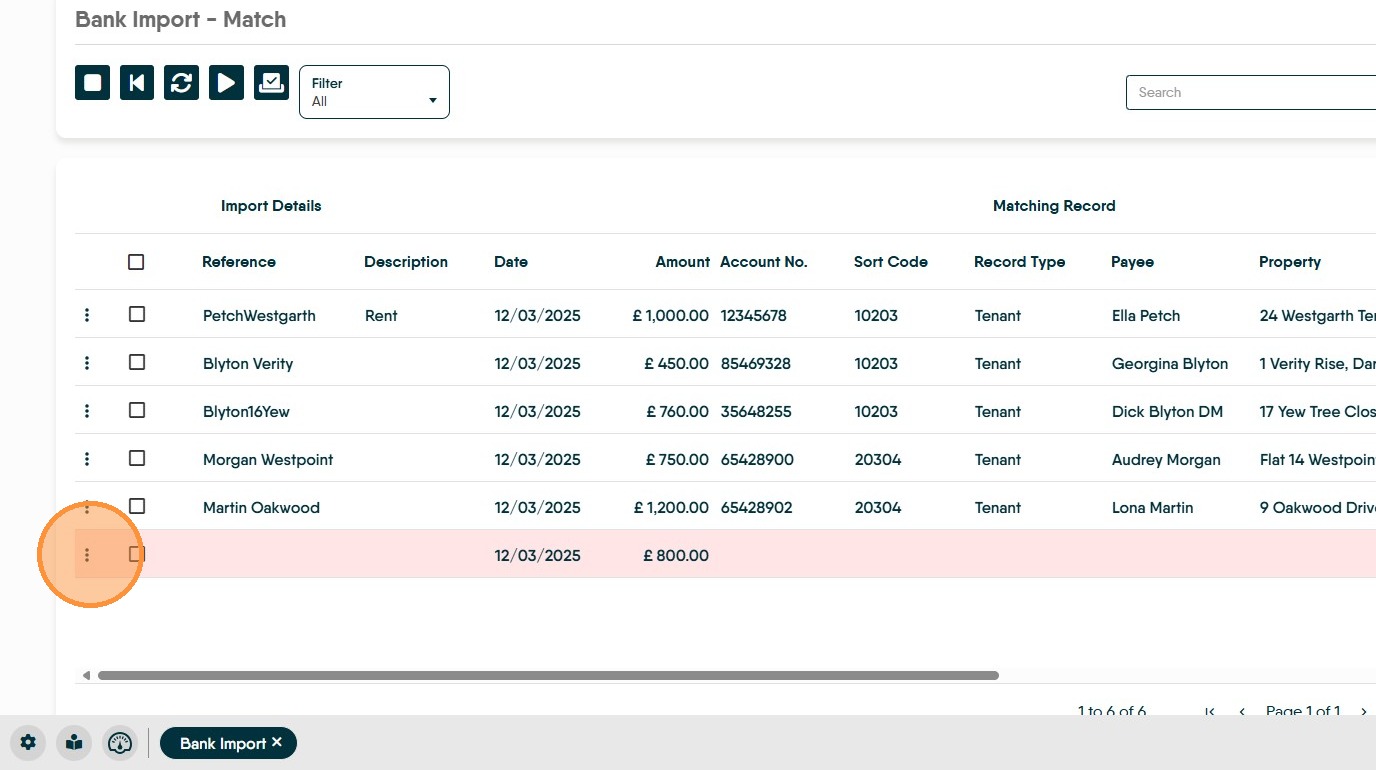Open the Filter dropdown

pyautogui.click(x=374, y=92)
